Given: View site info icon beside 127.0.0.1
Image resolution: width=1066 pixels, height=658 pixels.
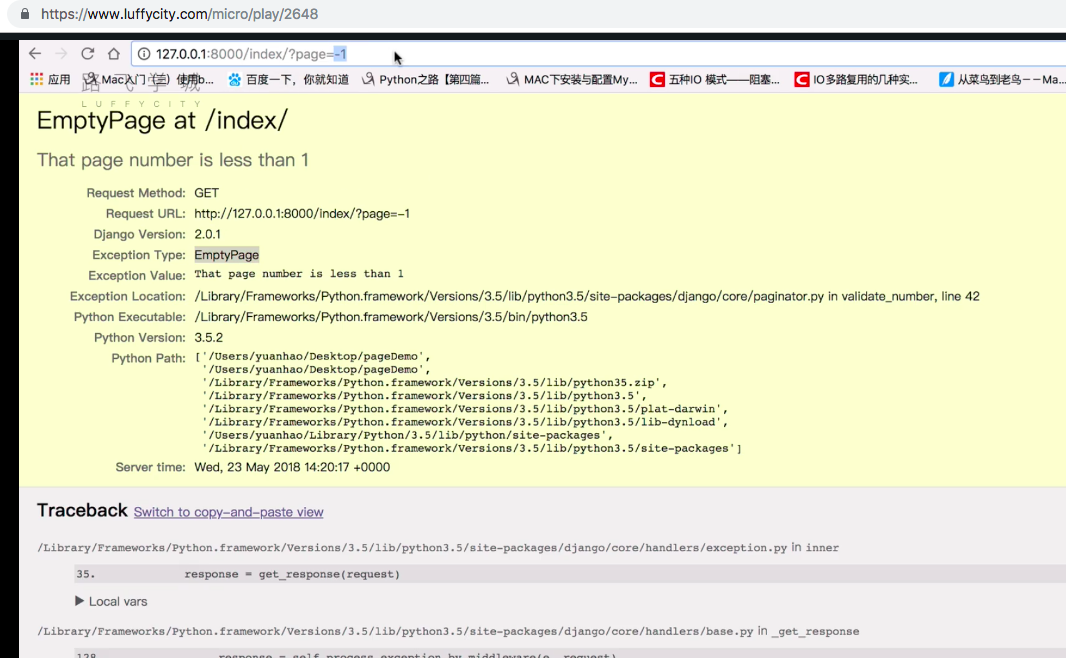Looking at the screenshot, I should coord(144,54).
